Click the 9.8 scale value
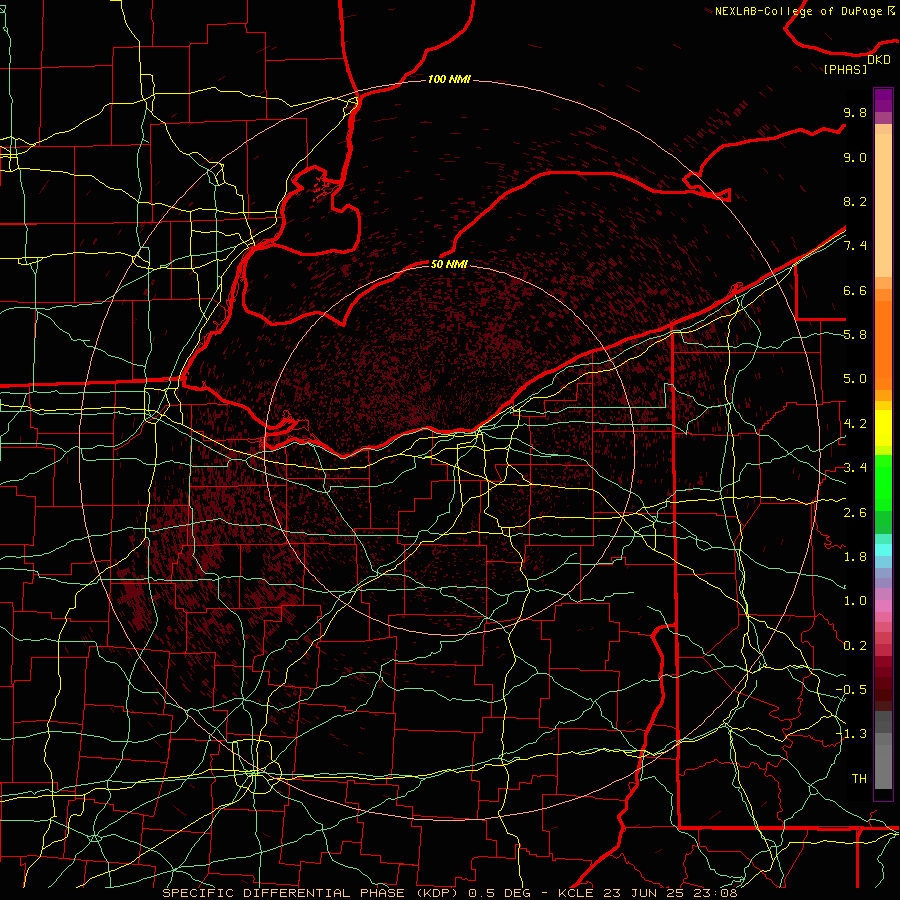This screenshot has width=900, height=900. 855,112
